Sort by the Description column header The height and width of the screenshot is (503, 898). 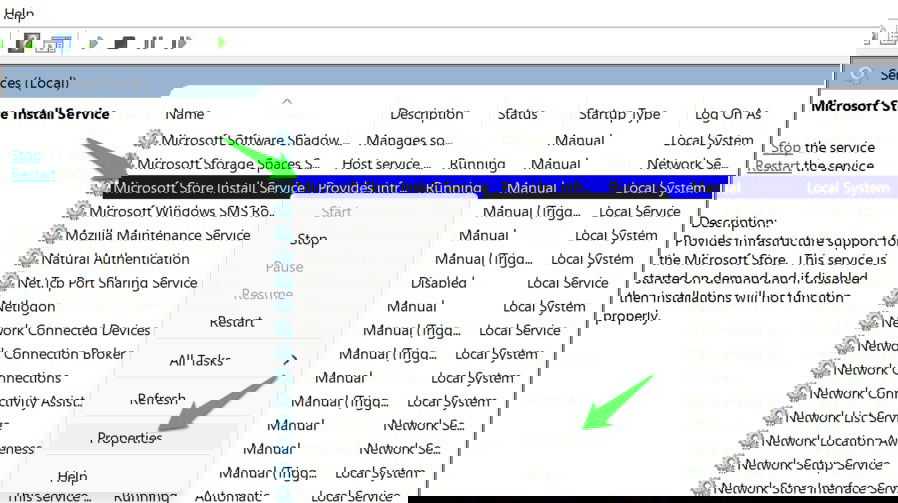pyautogui.click(x=429, y=114)
